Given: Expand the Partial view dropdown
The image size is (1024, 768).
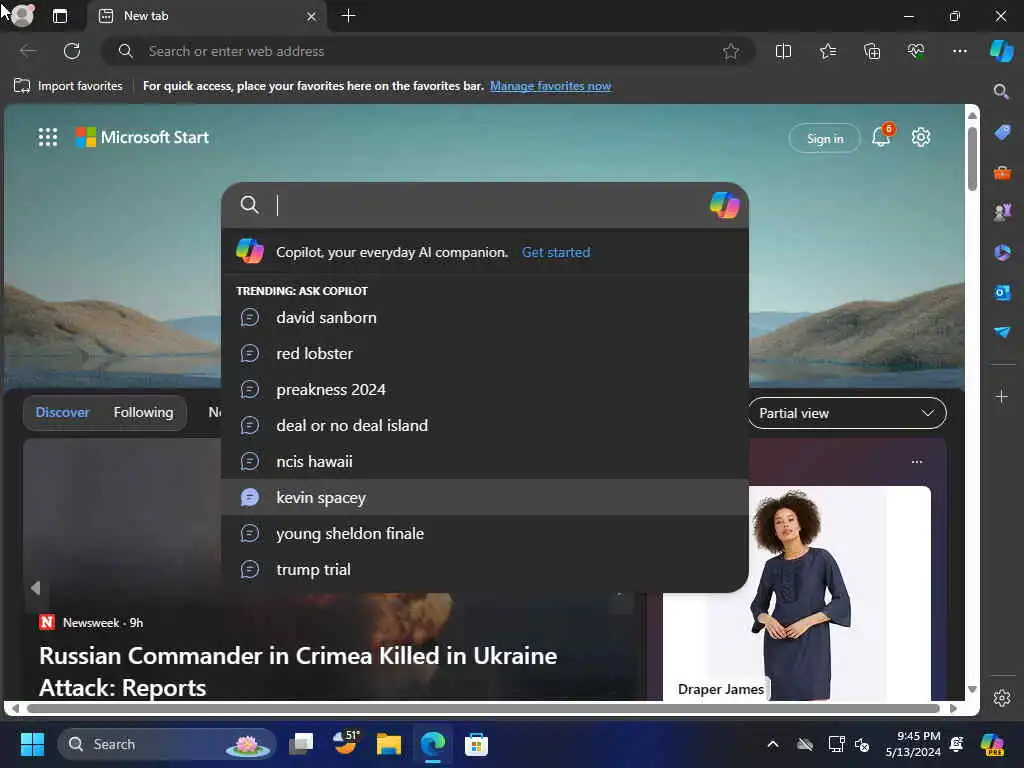Looking at the screenshot, I should coord(847,413).
